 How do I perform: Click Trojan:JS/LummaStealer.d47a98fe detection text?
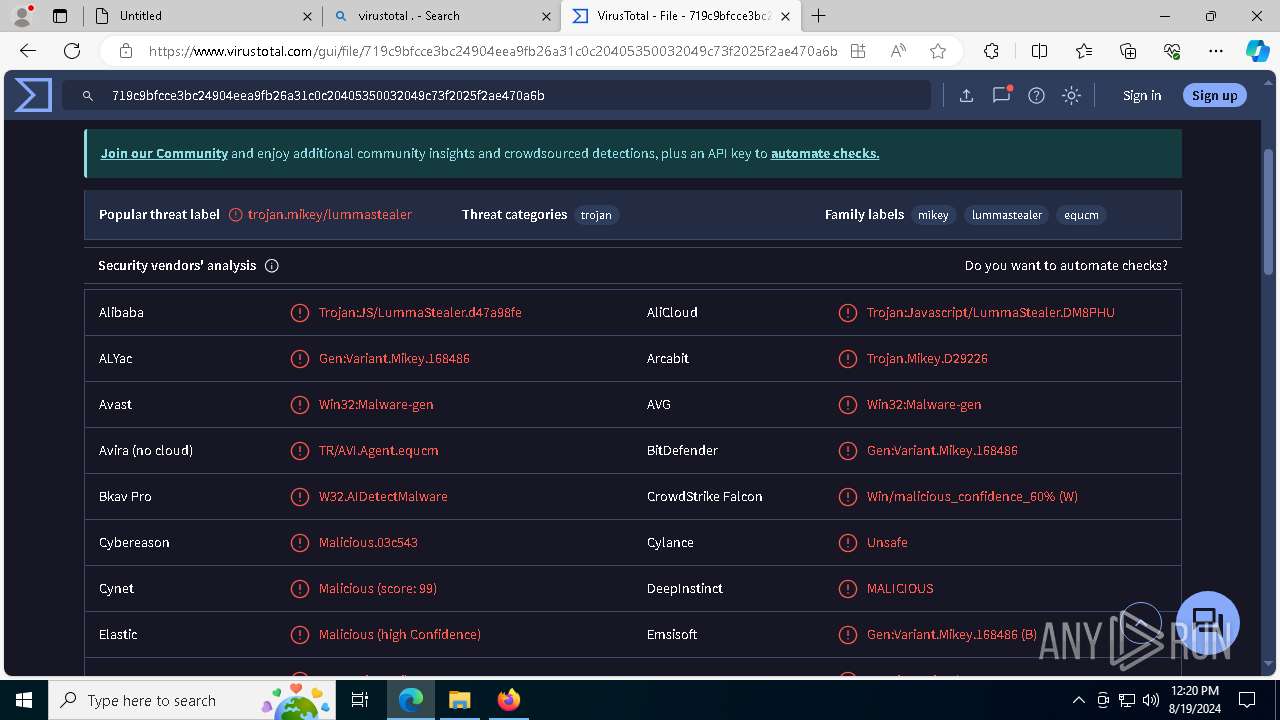coord(420,313)
